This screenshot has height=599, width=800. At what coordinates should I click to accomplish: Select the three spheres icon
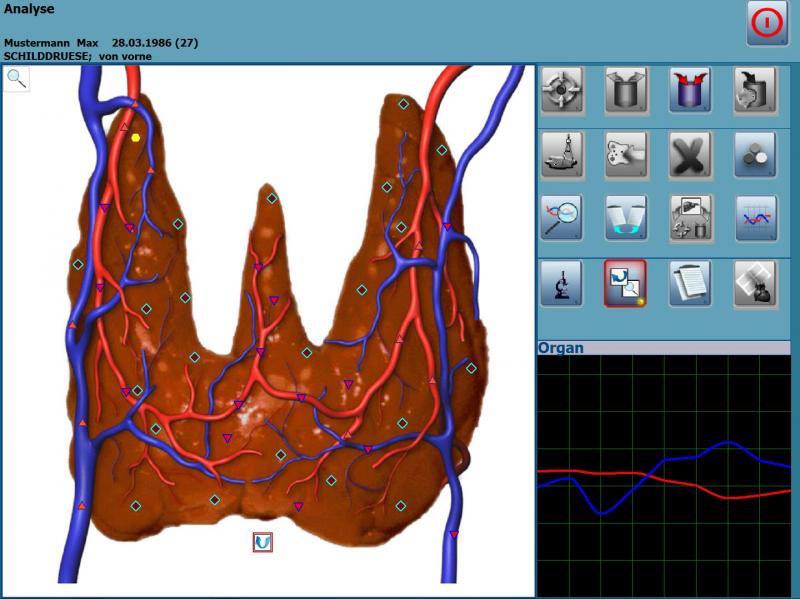pyautogui.click(x=755, y=155)
